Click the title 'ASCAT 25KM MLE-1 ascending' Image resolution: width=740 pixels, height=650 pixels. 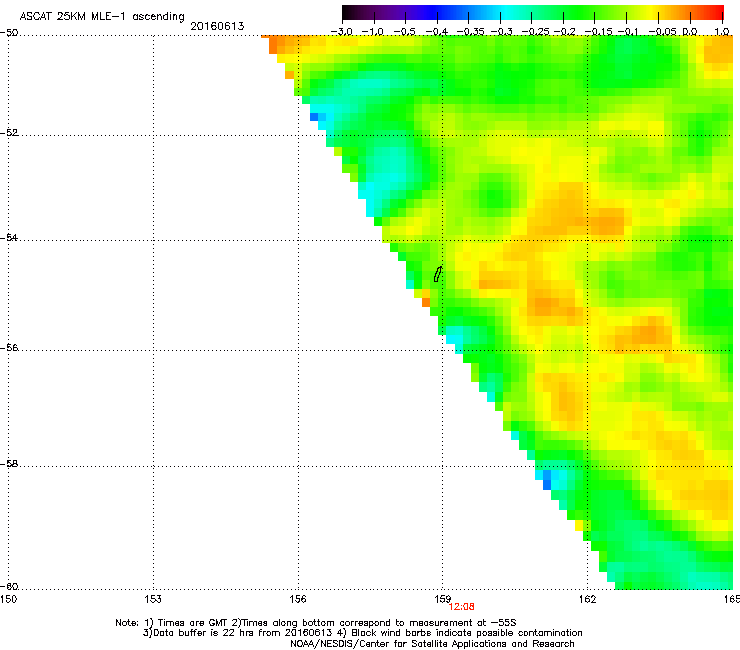click(x=102, y=17)
